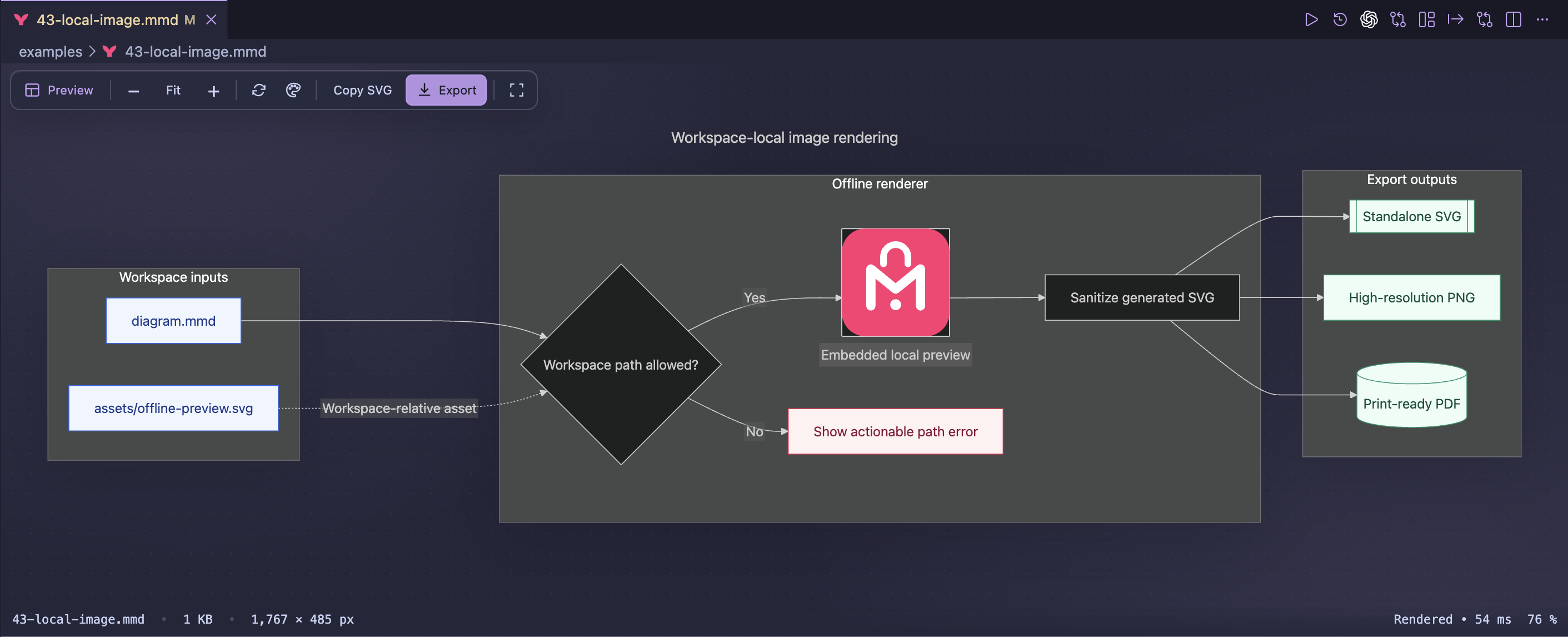The image size is (1568, 637).
Task: Click the Show actionable path error node
Action: [895, 431]
